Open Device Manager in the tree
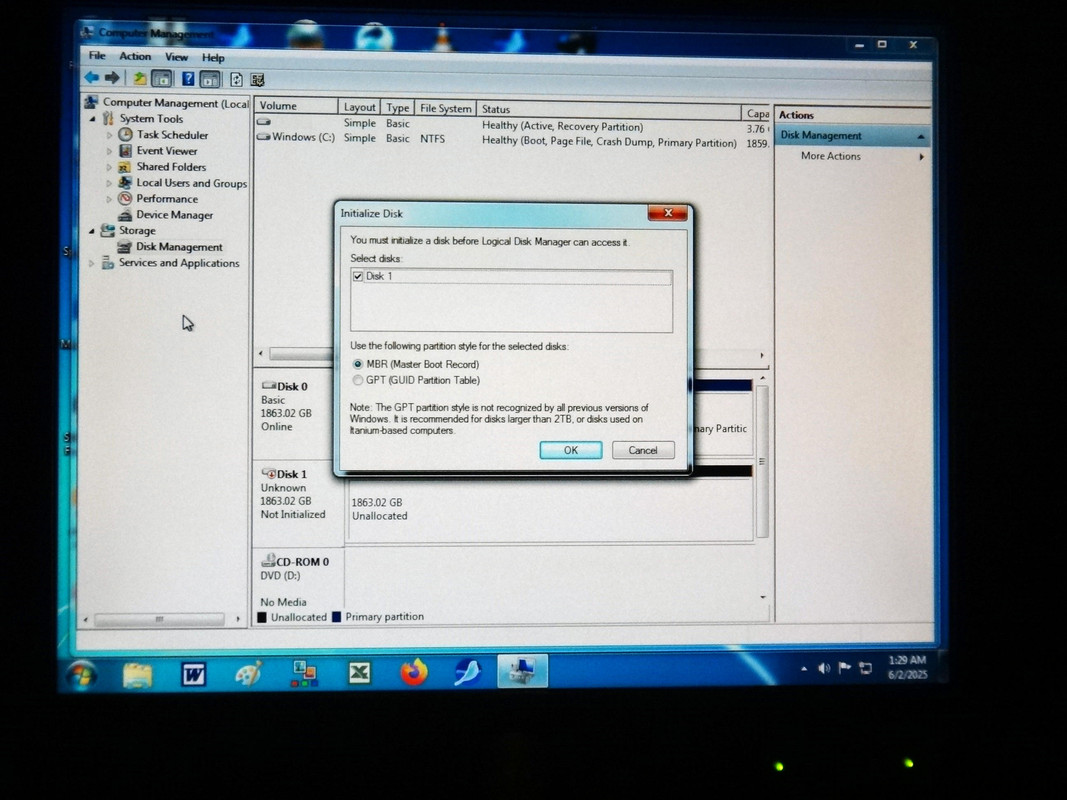 pos(174,215)
